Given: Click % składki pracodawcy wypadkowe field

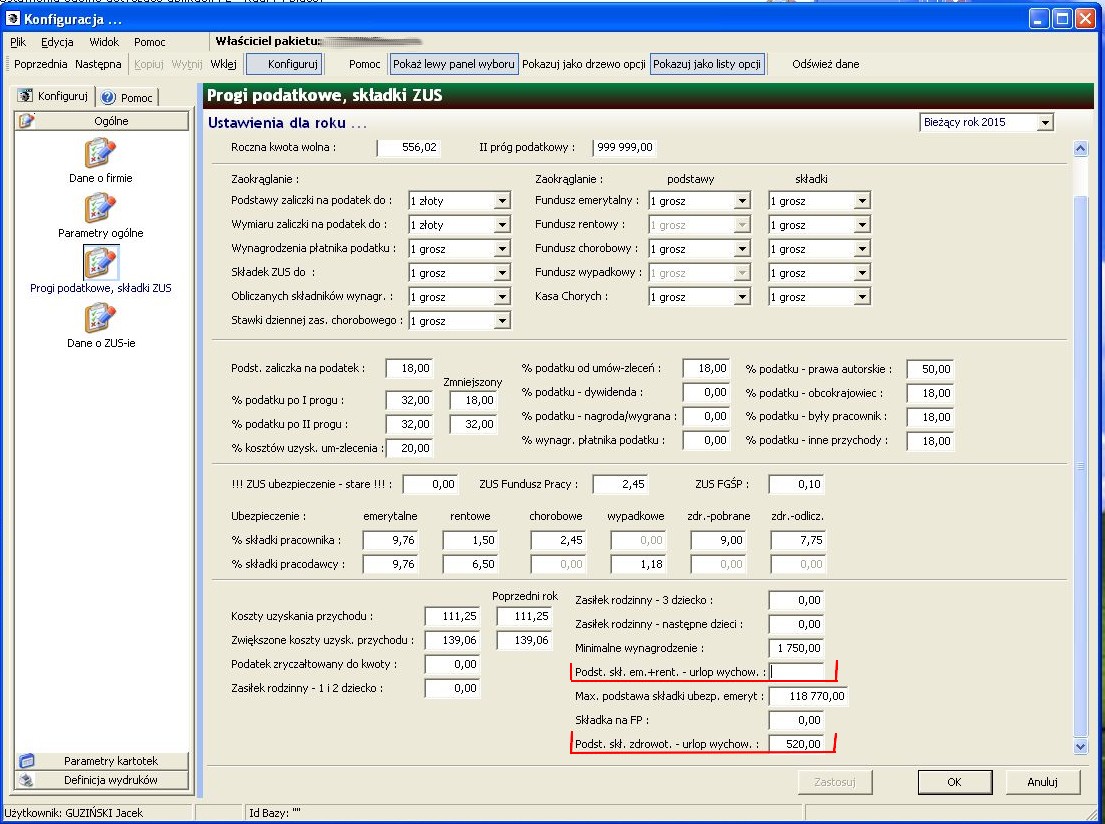Looking at the screenshot, I should 638,564.
